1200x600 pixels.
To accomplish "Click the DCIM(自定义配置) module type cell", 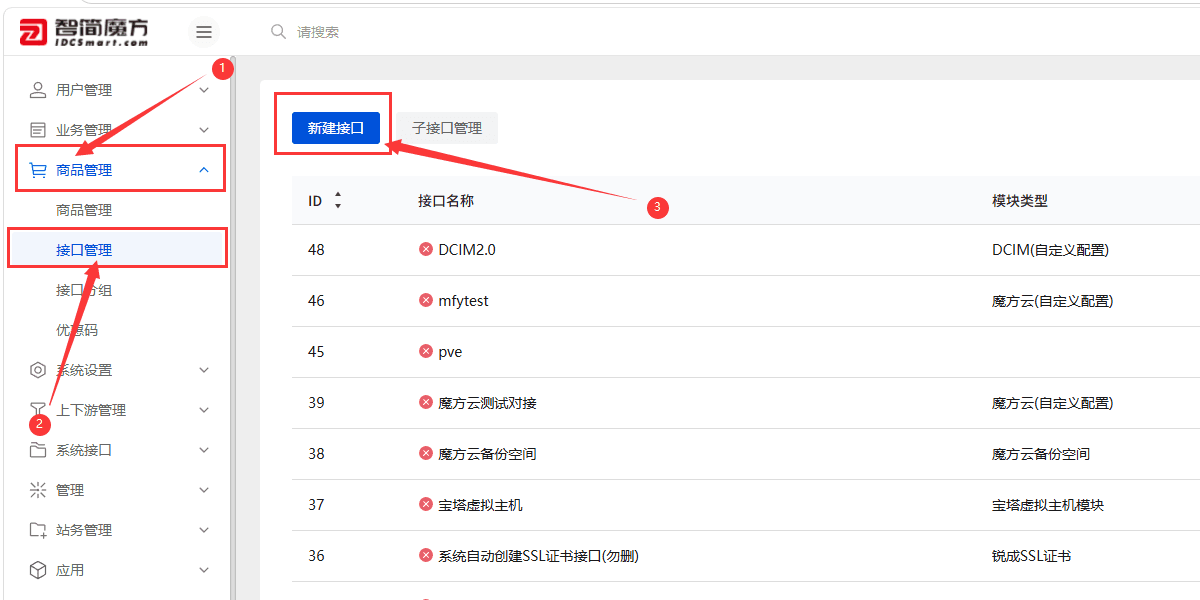I will click(1051, 250).
